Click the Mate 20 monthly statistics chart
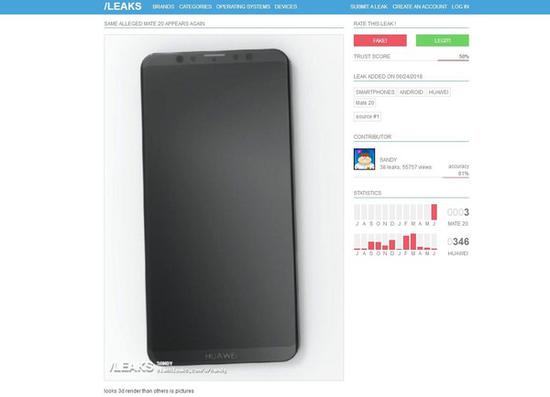The width and height of the screenshot is (550, 397). [x=396, y=215]
